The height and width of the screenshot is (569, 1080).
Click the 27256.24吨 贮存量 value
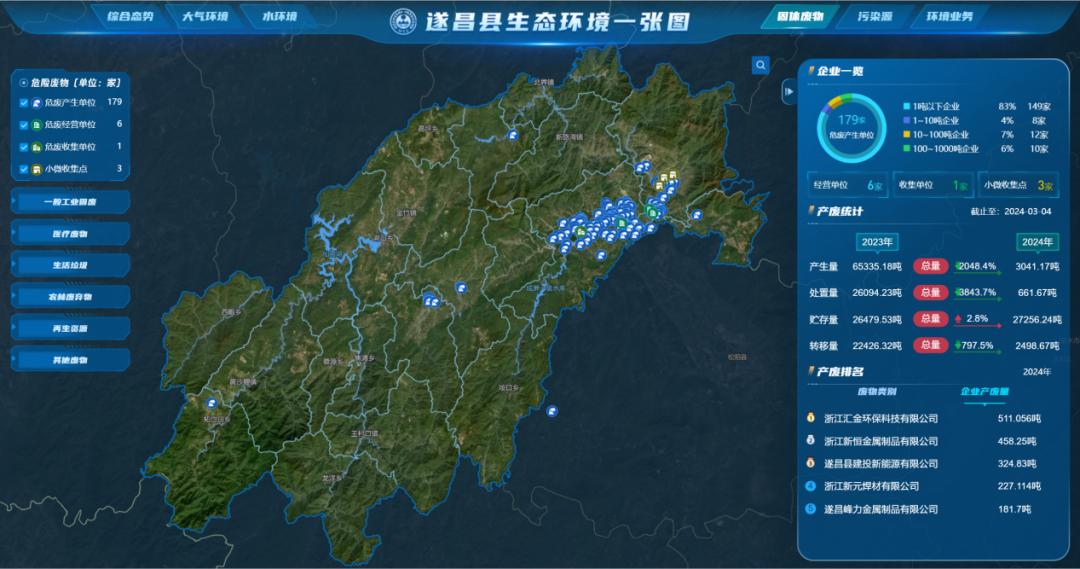click(x=1037, y=320)
